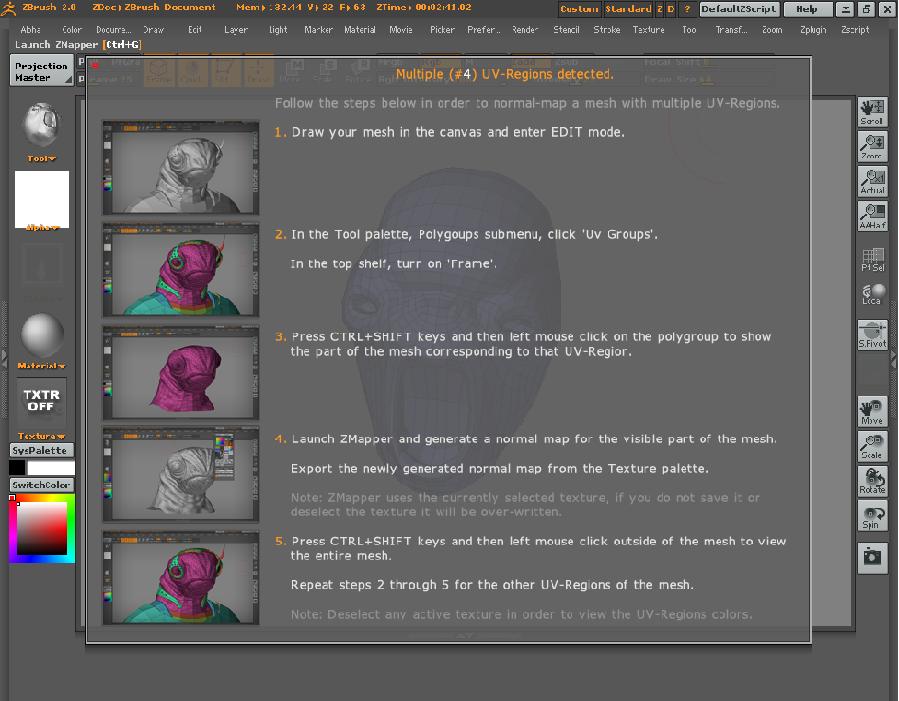Open the Edit menu
Image resolution: width=899 pixels, height=701 pixels.
(x=195, y=30)
